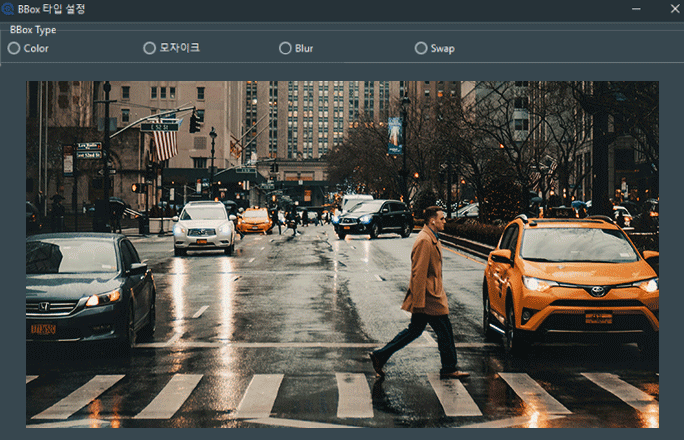Image resolution: width=684 pixels, height=440 pixels.
Task: Click the BBox 타입 설정 title text
Action: [x=51, y=9]
